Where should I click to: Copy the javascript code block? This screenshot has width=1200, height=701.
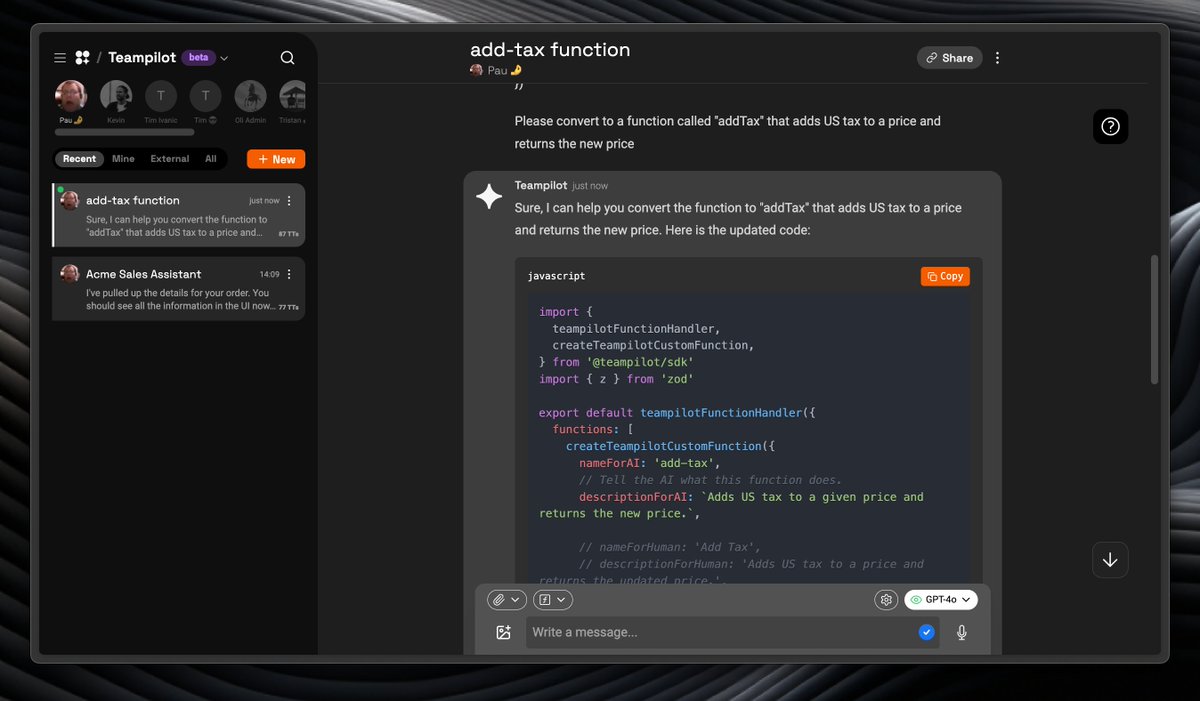(945, 276)
